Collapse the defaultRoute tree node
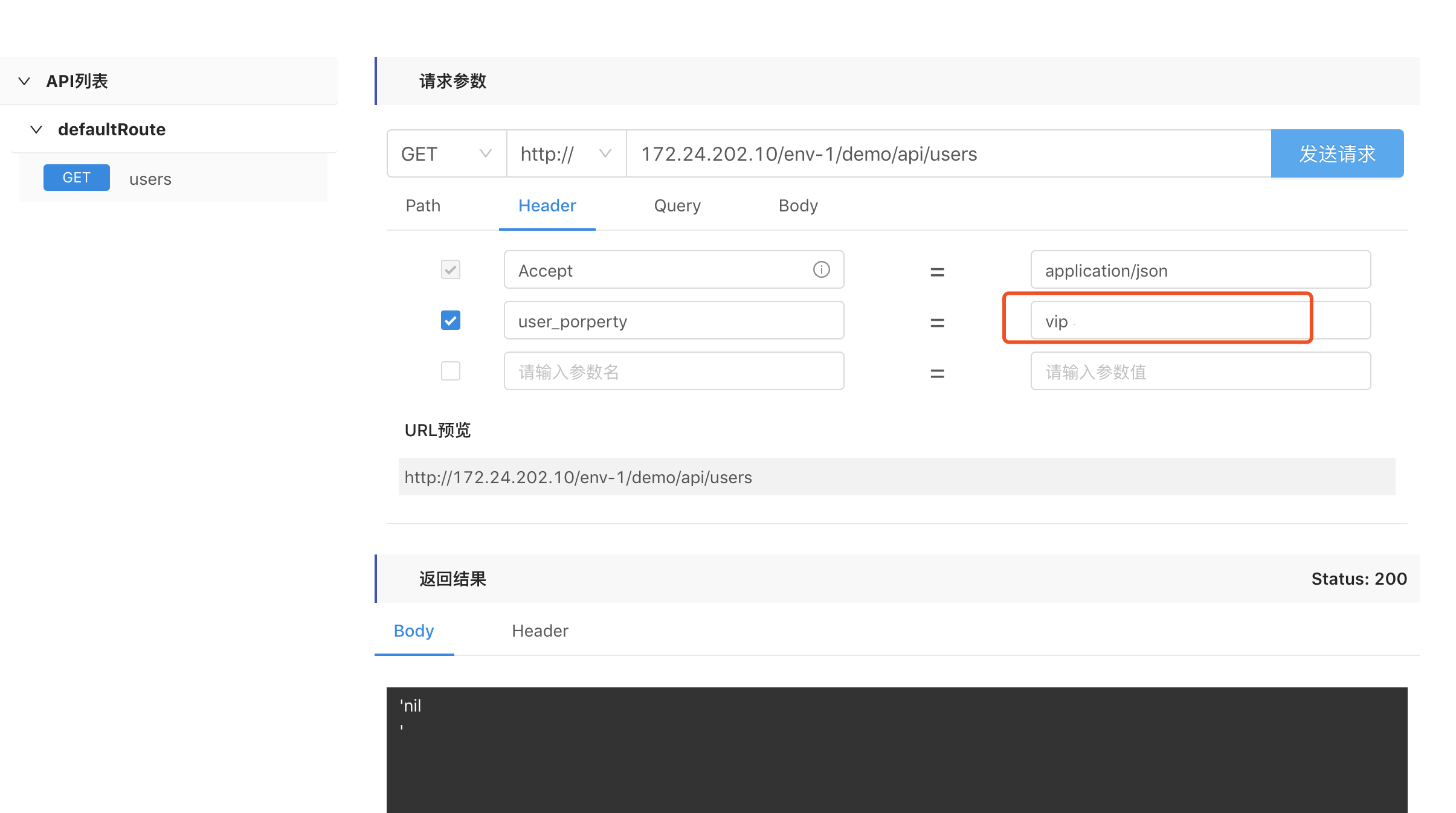 tap(36, 129)
